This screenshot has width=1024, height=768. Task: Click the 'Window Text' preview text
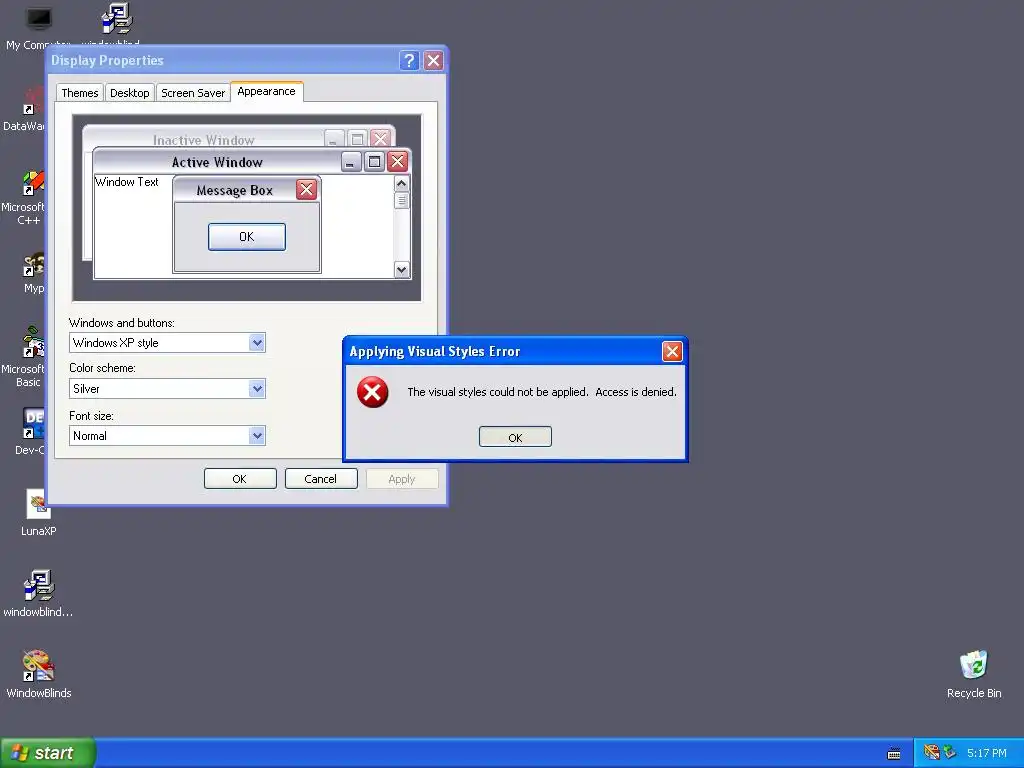[x=127, y=182]
